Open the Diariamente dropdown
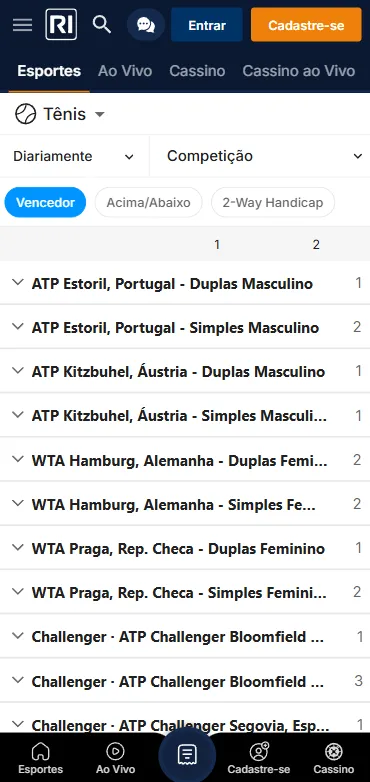 [74, 156]
